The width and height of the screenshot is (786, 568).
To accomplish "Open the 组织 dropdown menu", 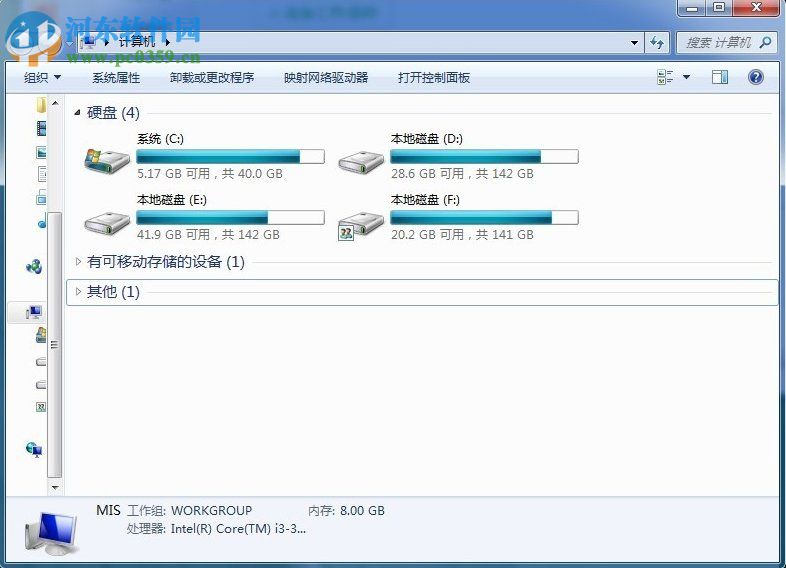I will tap(42, 77).
